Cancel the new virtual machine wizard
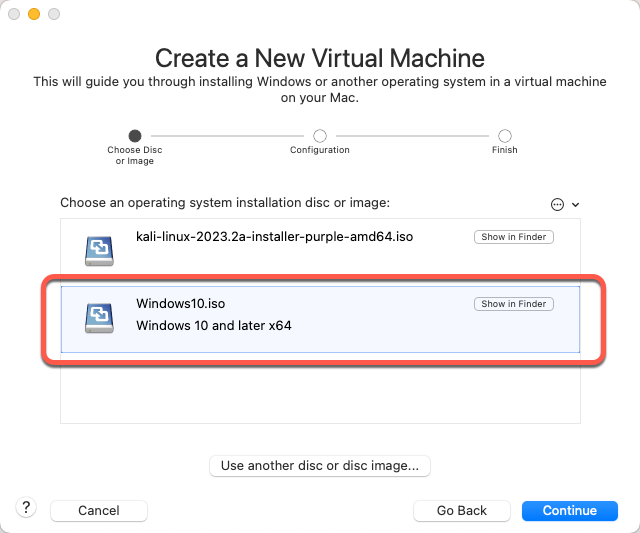Image resolution: width=640 pixels, height=533 pixels. [99, 511]
